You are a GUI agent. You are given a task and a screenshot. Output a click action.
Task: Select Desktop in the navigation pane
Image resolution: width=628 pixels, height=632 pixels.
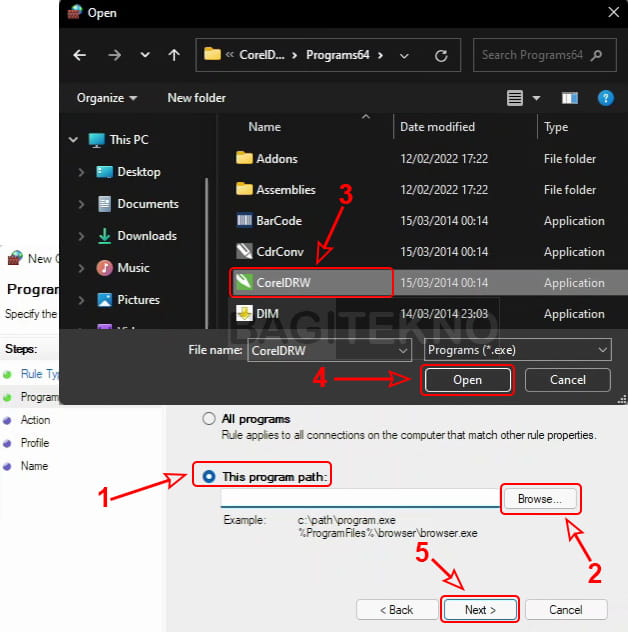(x=129, y=172)
